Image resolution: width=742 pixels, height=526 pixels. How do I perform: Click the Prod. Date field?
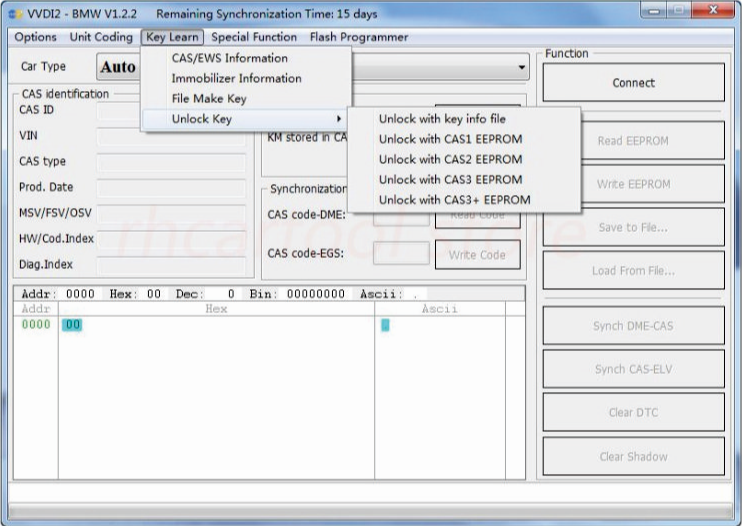tap(171, 188)
